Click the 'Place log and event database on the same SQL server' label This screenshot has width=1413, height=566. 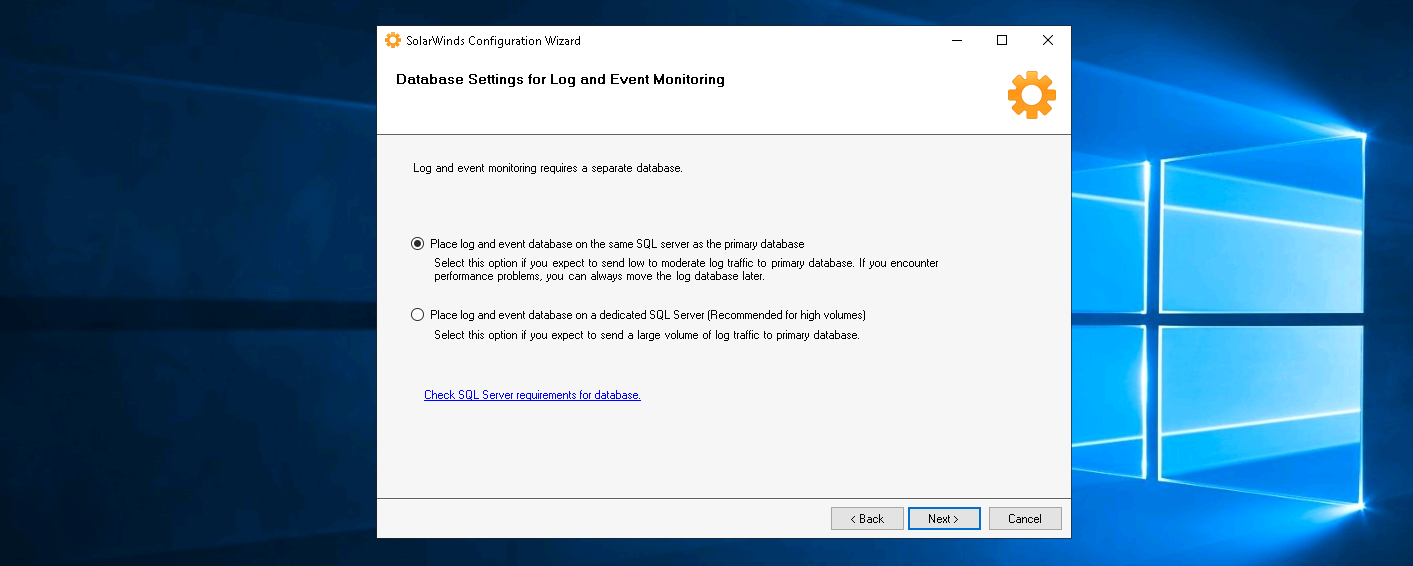pos(617,244)
